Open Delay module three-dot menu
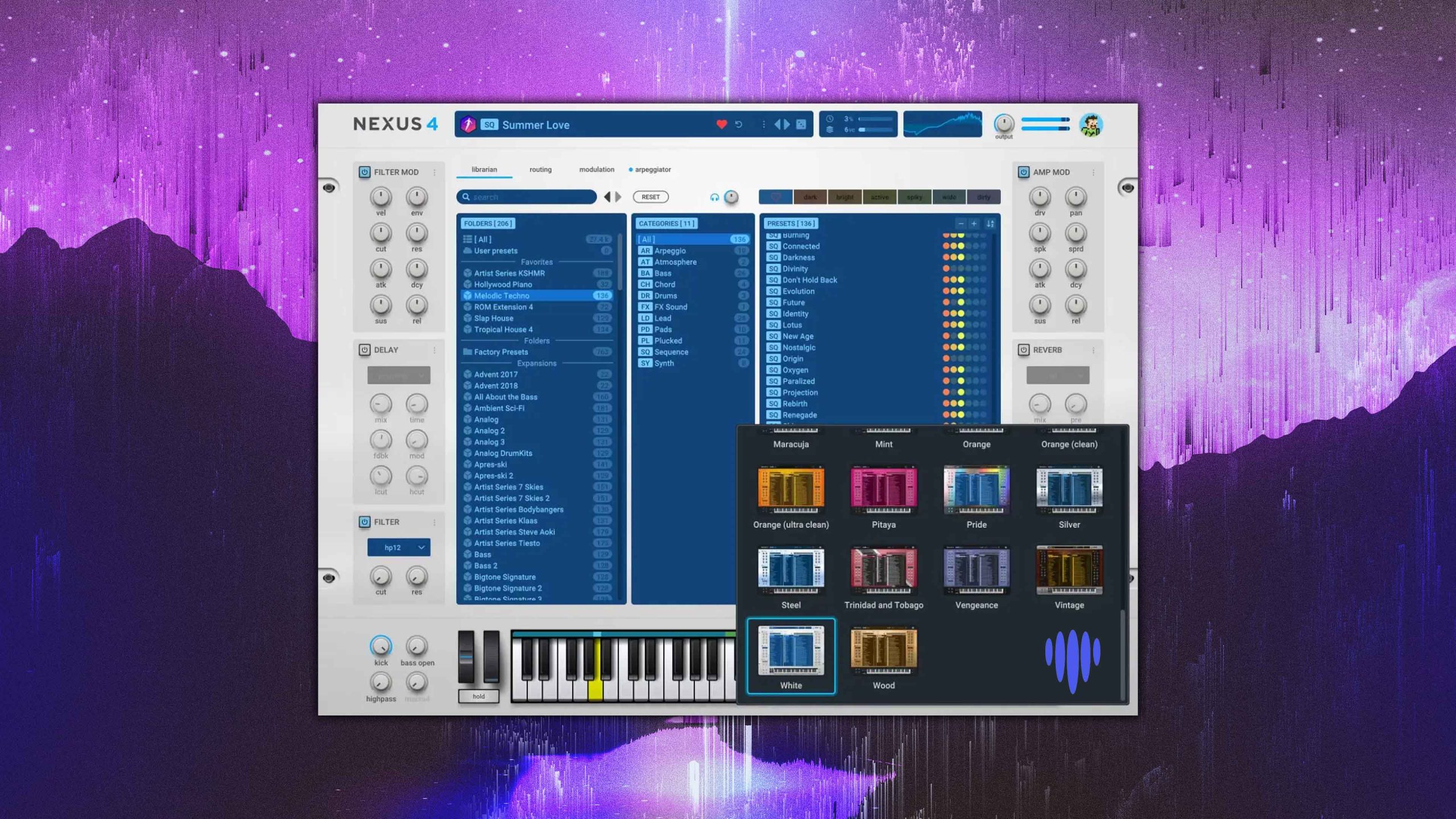 435,350
